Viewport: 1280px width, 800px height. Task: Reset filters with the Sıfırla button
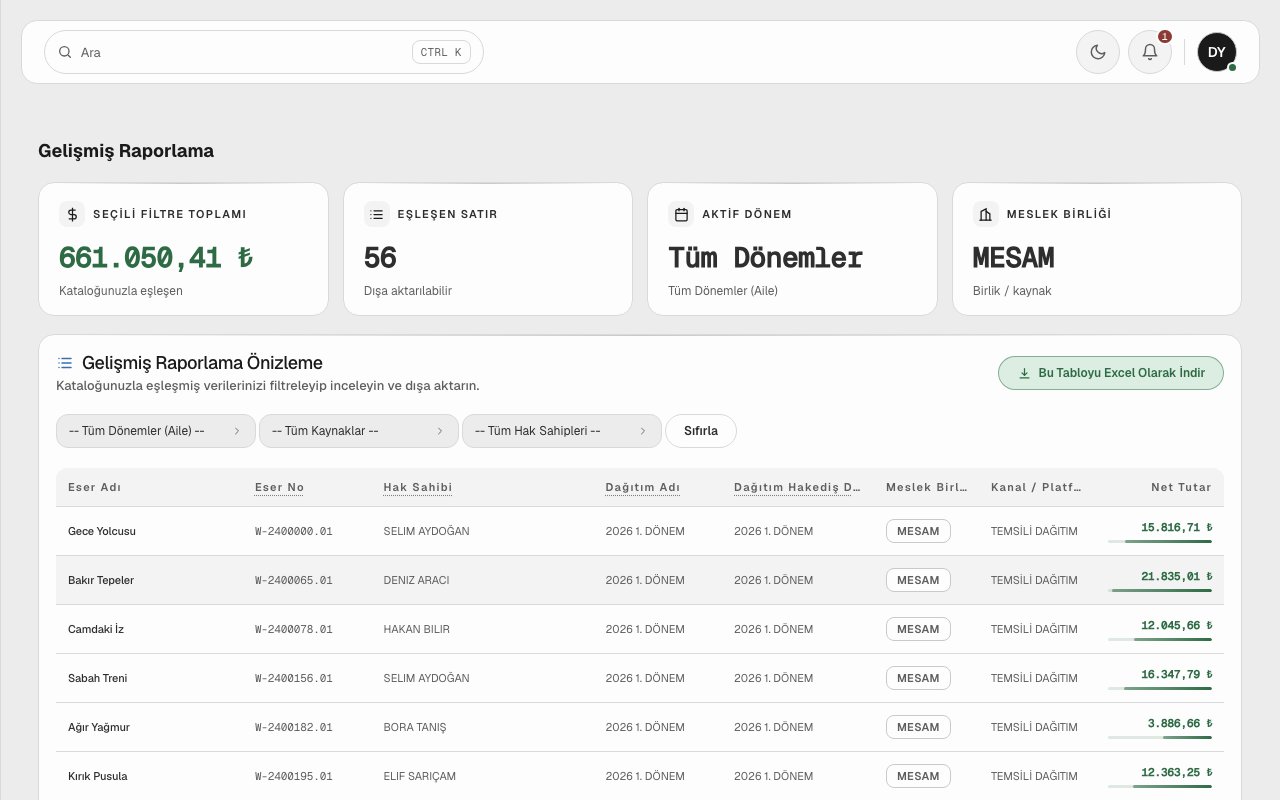click(701, 431)
